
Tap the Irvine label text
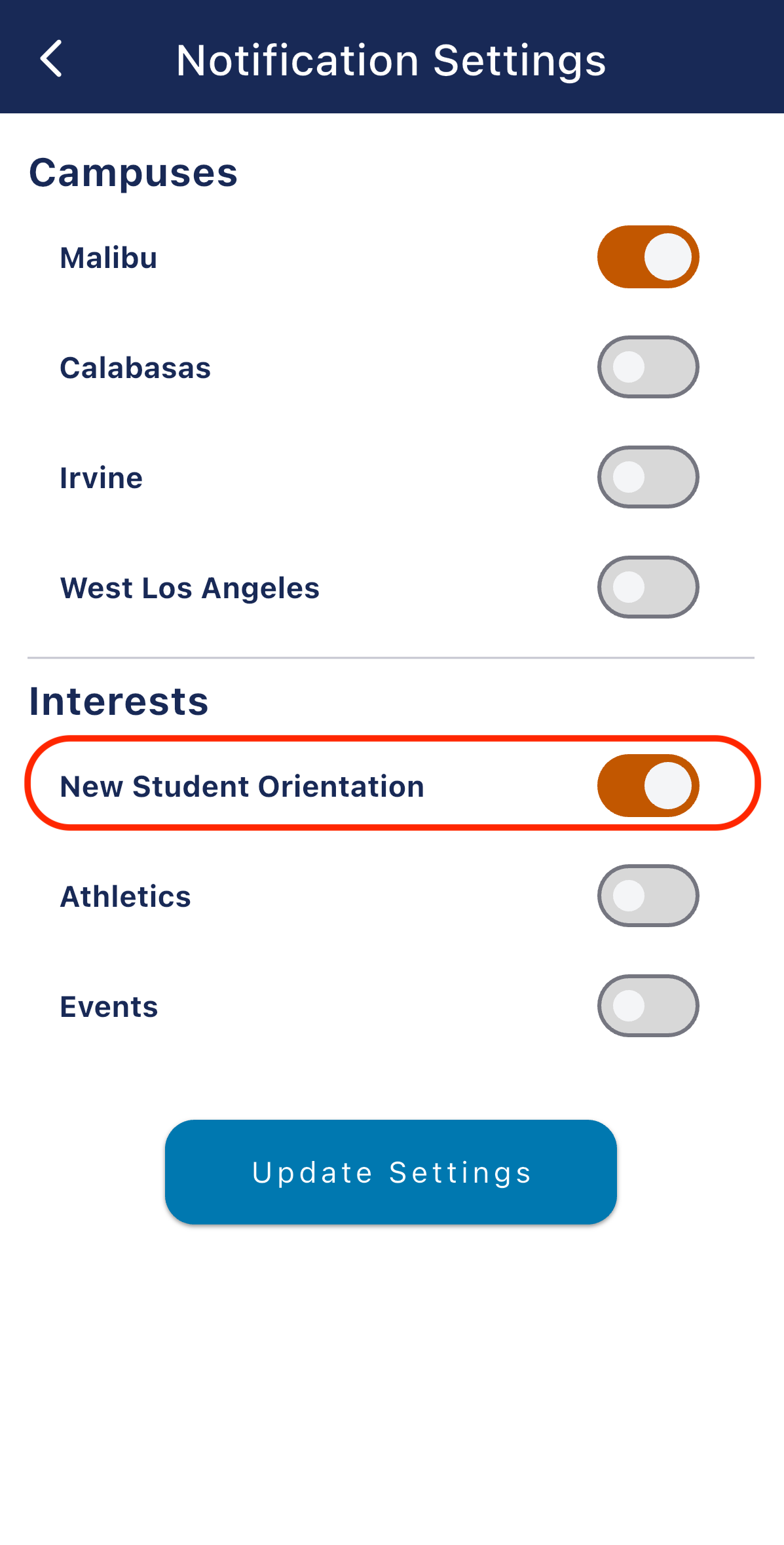pyautogui.click(x=102, y=478)
